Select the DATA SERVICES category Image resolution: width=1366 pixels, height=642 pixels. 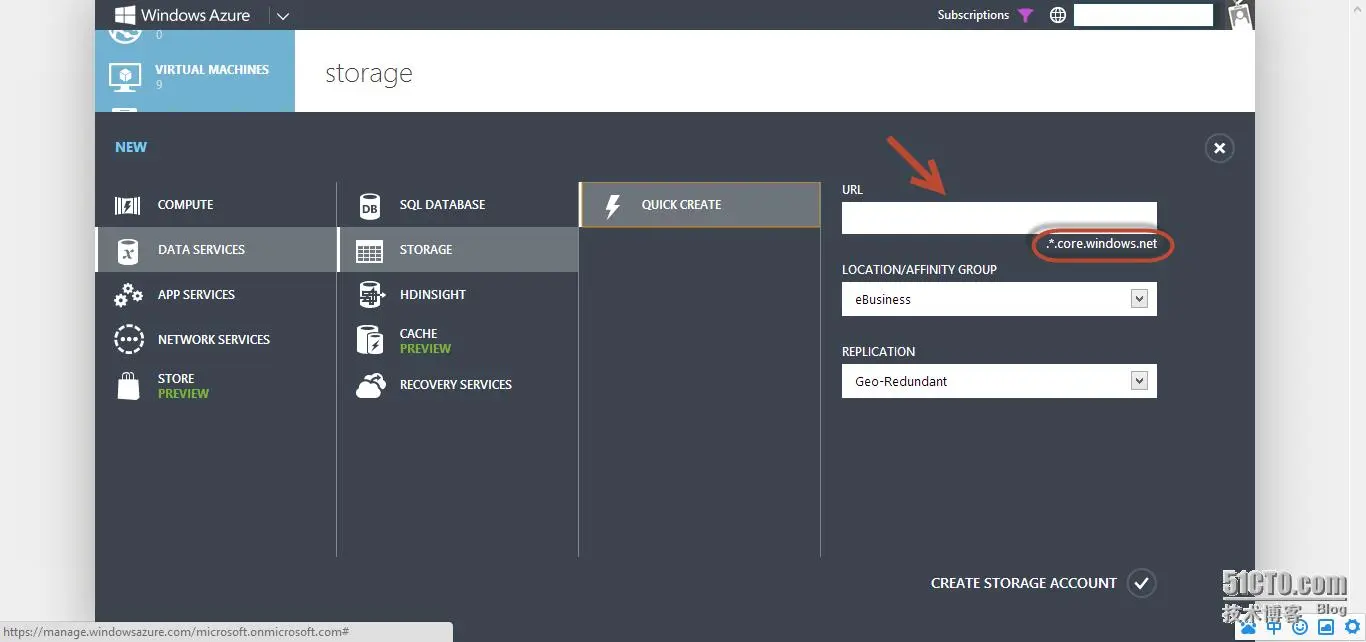tap(216, 250)
